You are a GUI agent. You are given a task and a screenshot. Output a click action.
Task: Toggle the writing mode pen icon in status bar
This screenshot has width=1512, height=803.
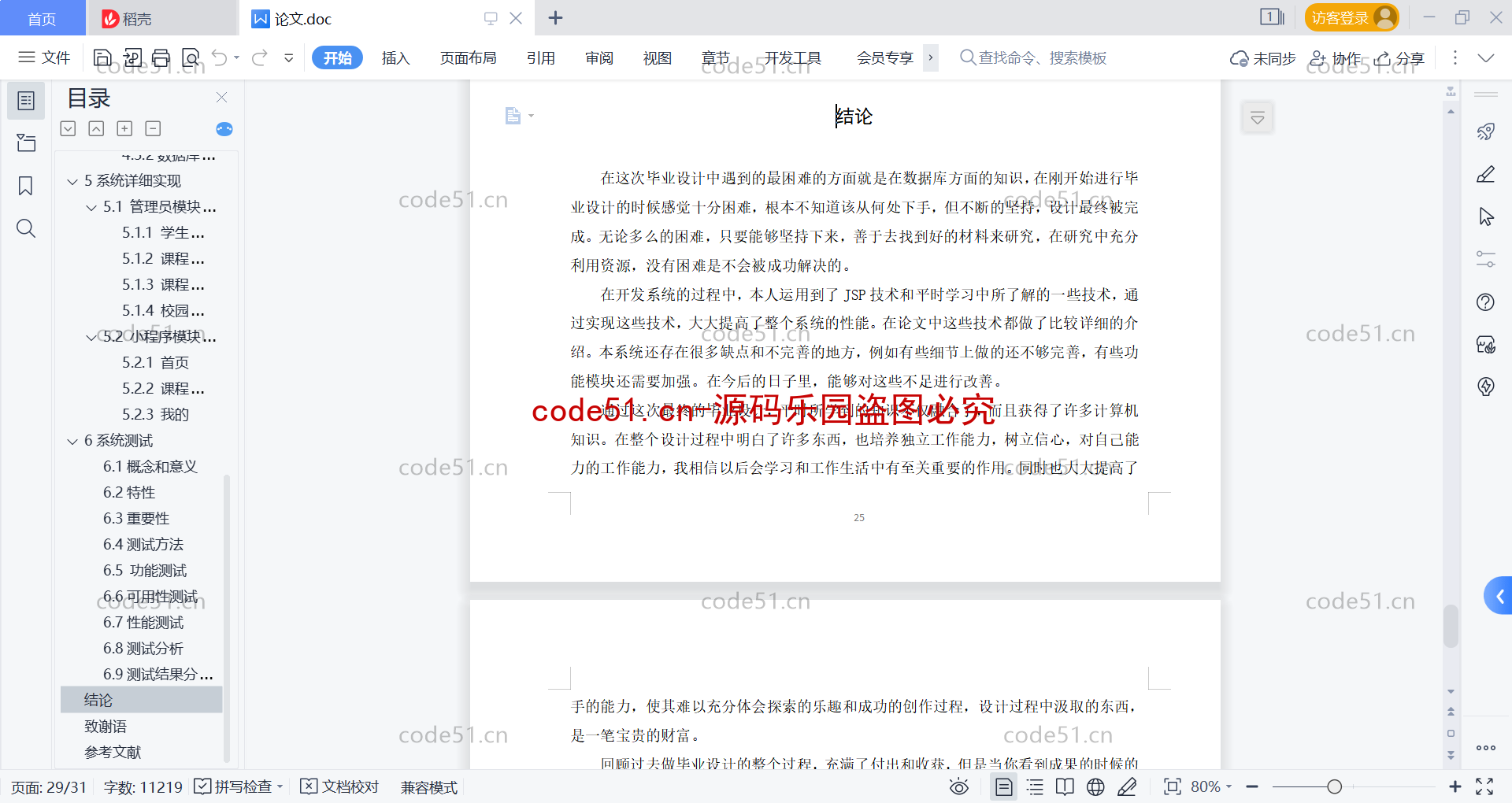click(x=1127, y=787)
